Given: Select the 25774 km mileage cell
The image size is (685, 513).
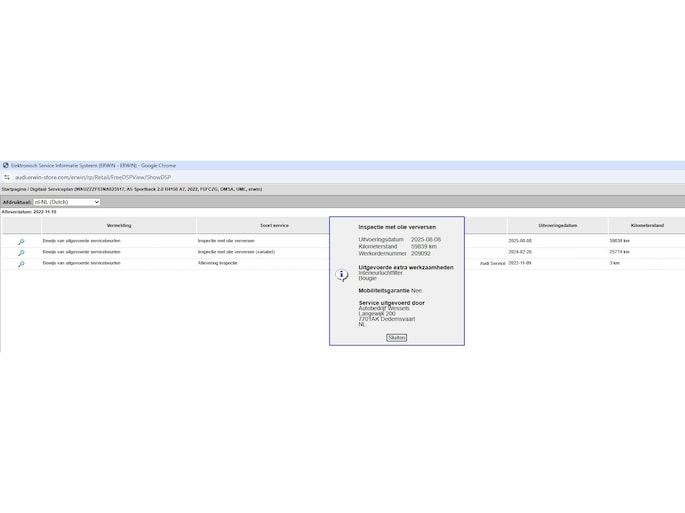Looking at the screenshot, I should tap(620, 252).
